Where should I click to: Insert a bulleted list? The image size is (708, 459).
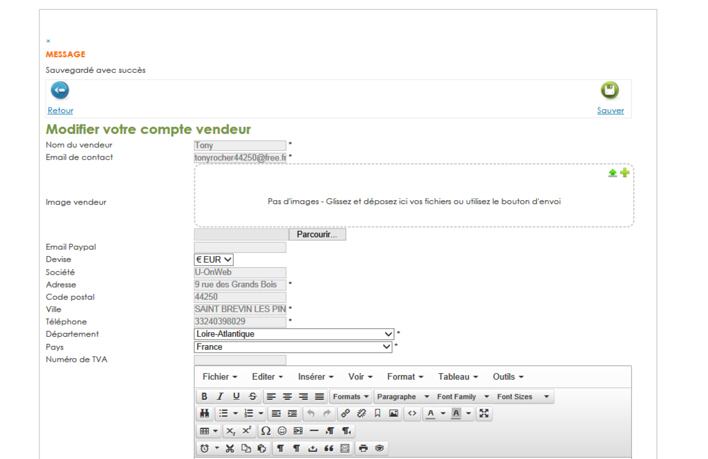click(224, 413)
